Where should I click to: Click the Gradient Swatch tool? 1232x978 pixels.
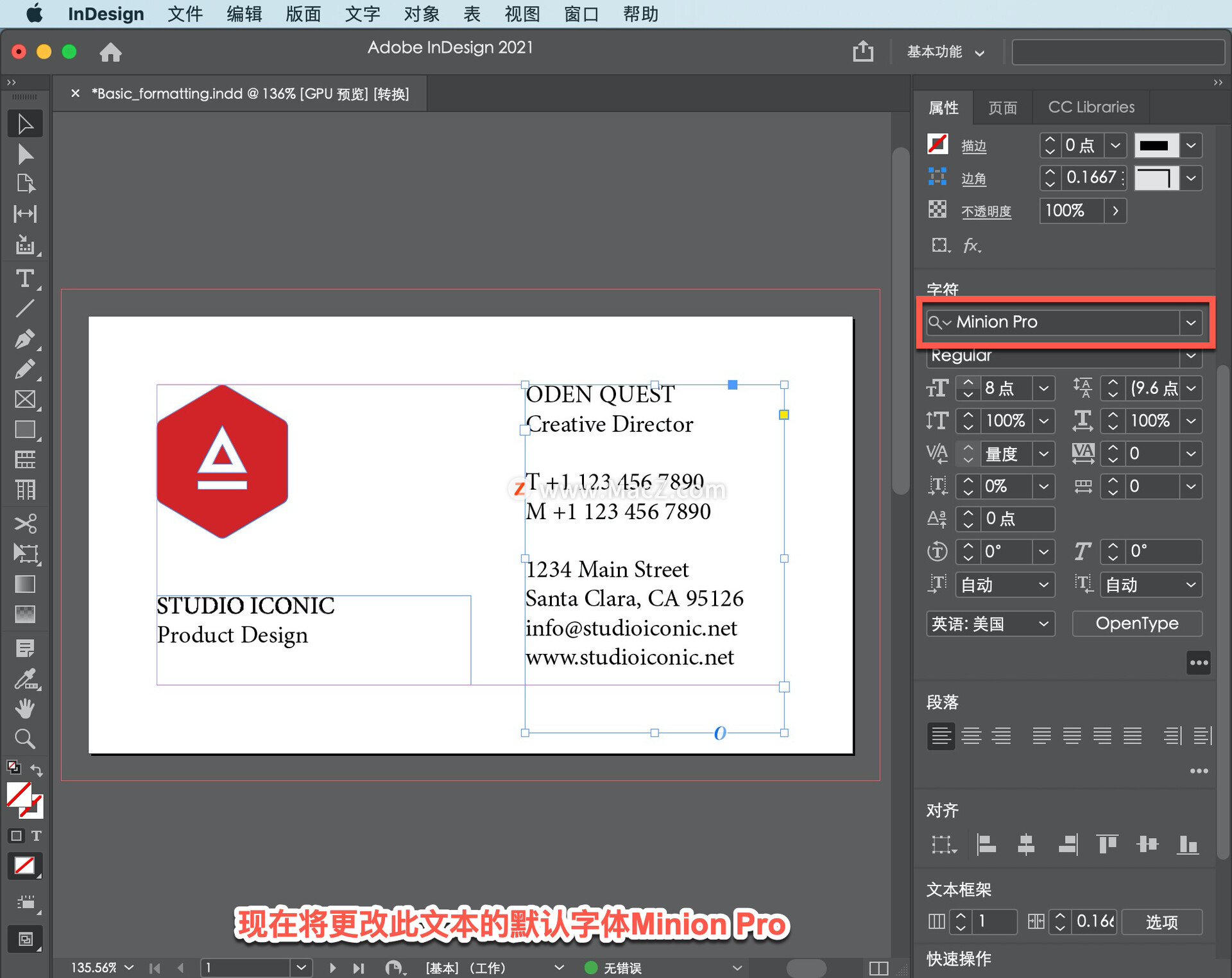point(24,584)
